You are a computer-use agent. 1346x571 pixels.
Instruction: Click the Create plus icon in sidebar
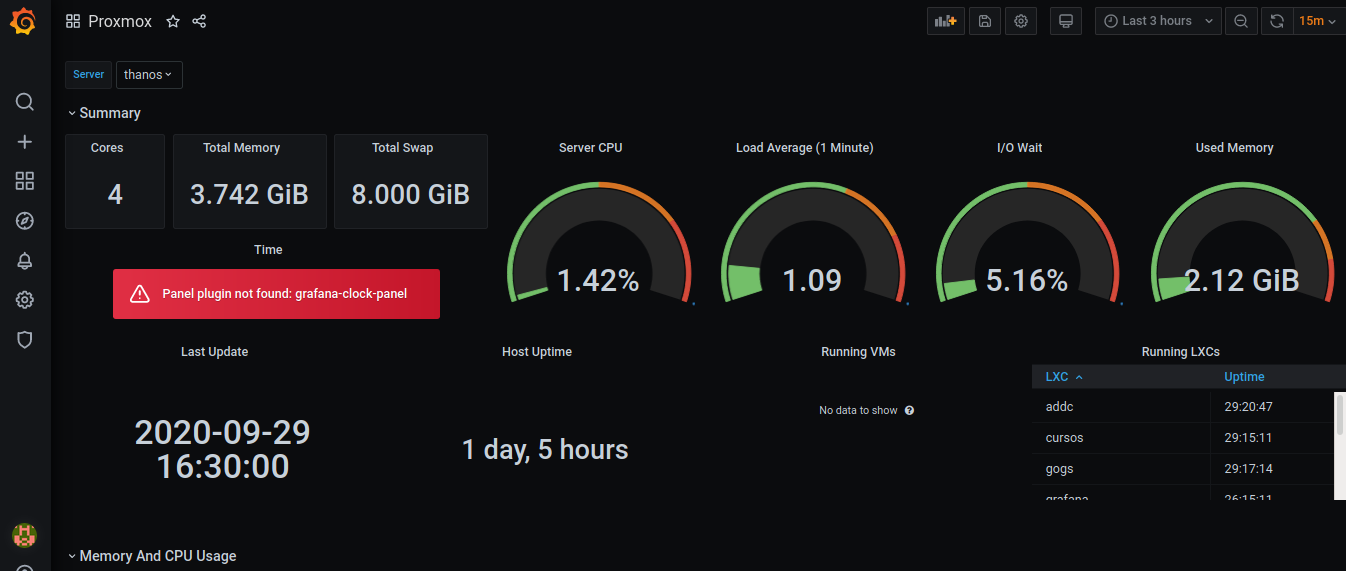[x=25, y=142]
